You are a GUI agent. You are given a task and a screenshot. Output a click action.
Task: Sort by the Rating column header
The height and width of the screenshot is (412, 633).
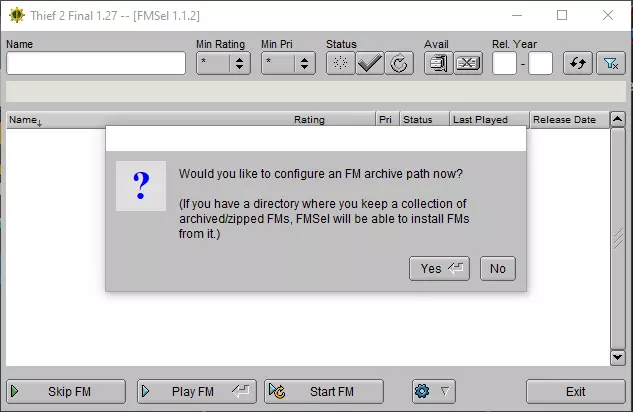(333, 120)
